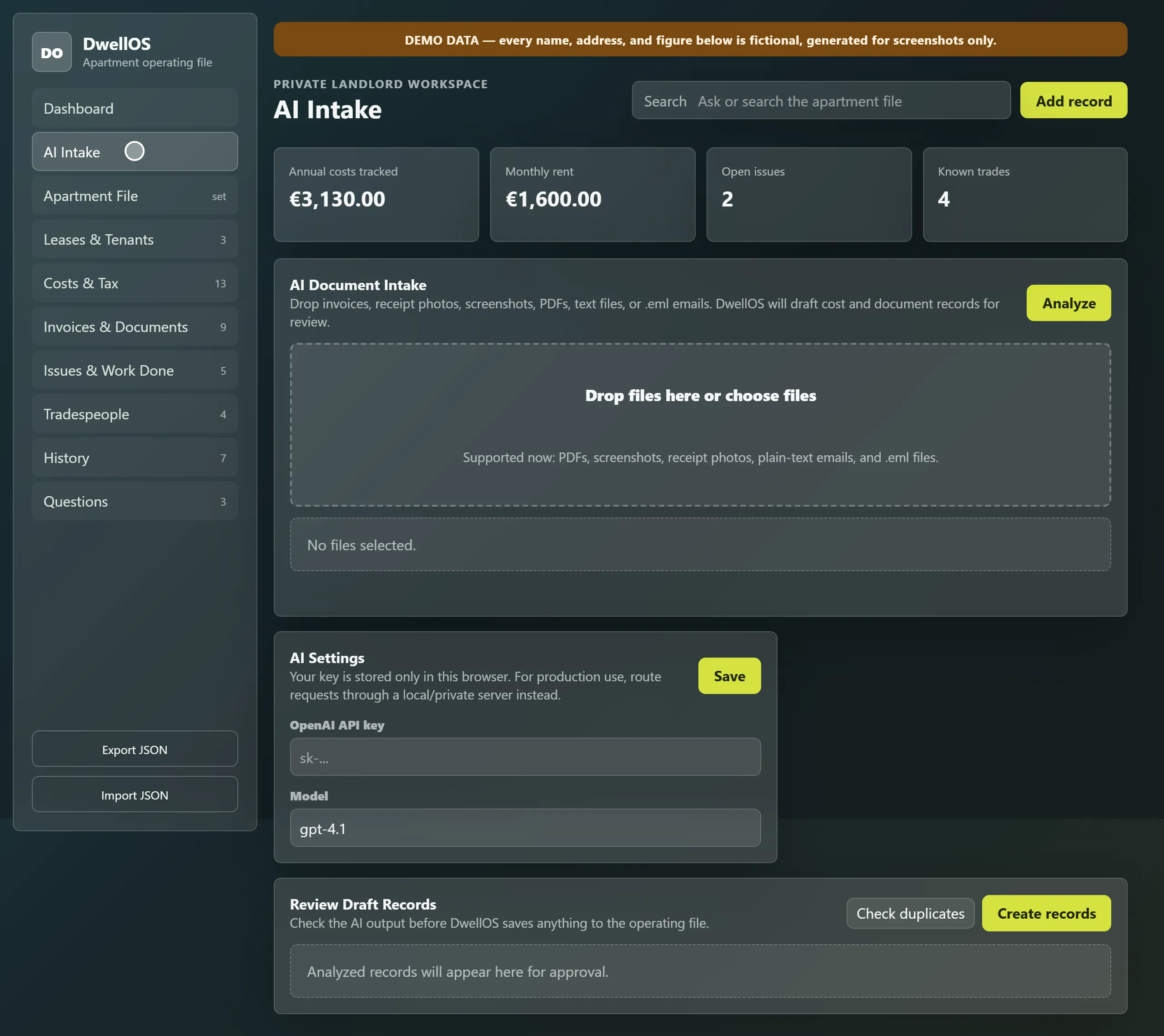
Task: Click the 'No files selected.' text
Action: [361, 545]
